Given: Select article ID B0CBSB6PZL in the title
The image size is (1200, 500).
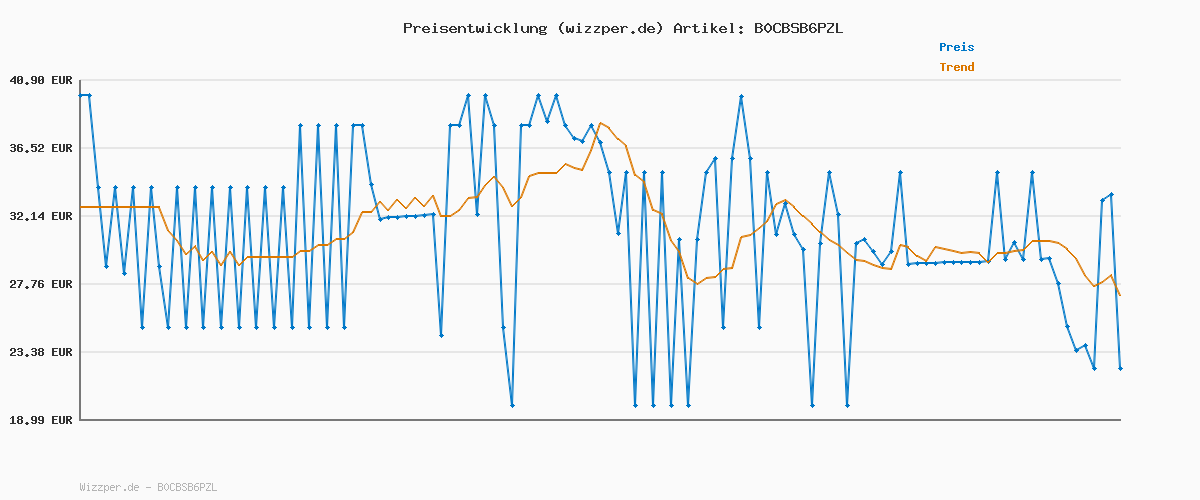Looking at the screenshot, I should [798, 28].
